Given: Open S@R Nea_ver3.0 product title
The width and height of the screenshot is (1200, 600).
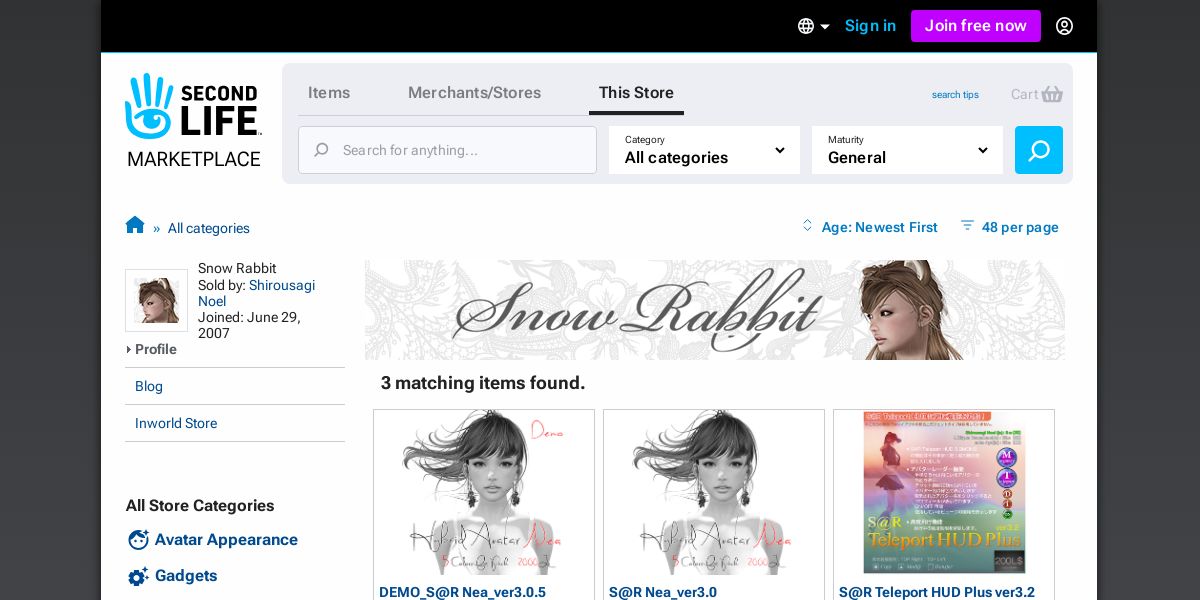Looking at the screenshot, I should pos(663,592).
